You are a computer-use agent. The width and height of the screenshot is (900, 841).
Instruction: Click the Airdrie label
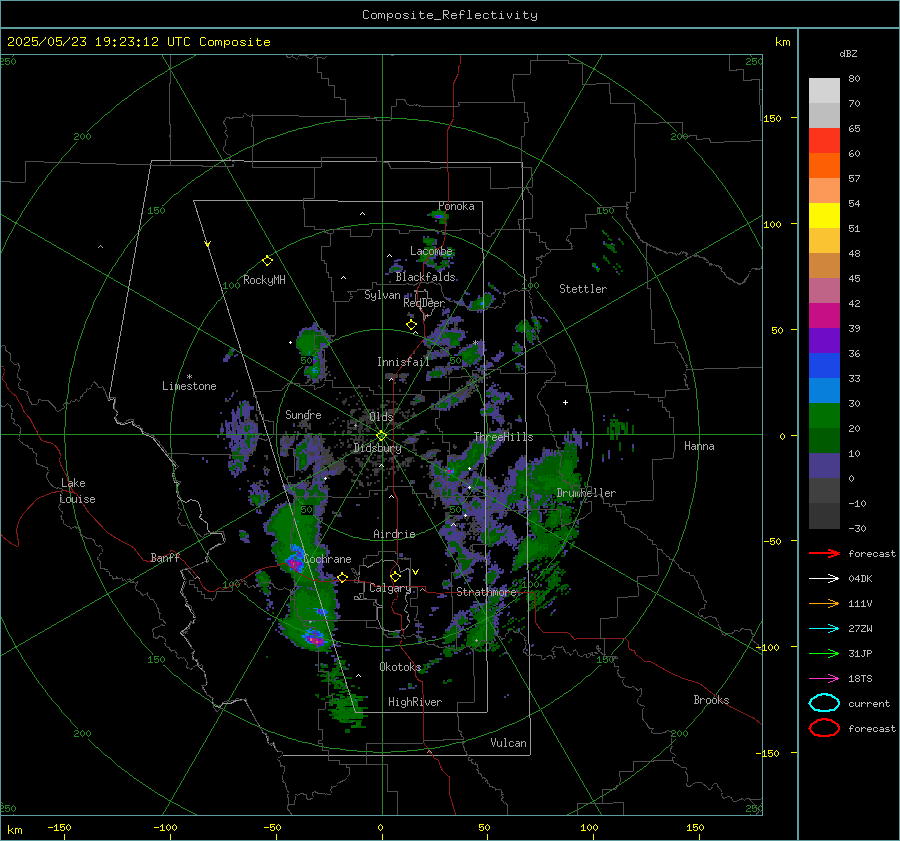coord(394,534)
